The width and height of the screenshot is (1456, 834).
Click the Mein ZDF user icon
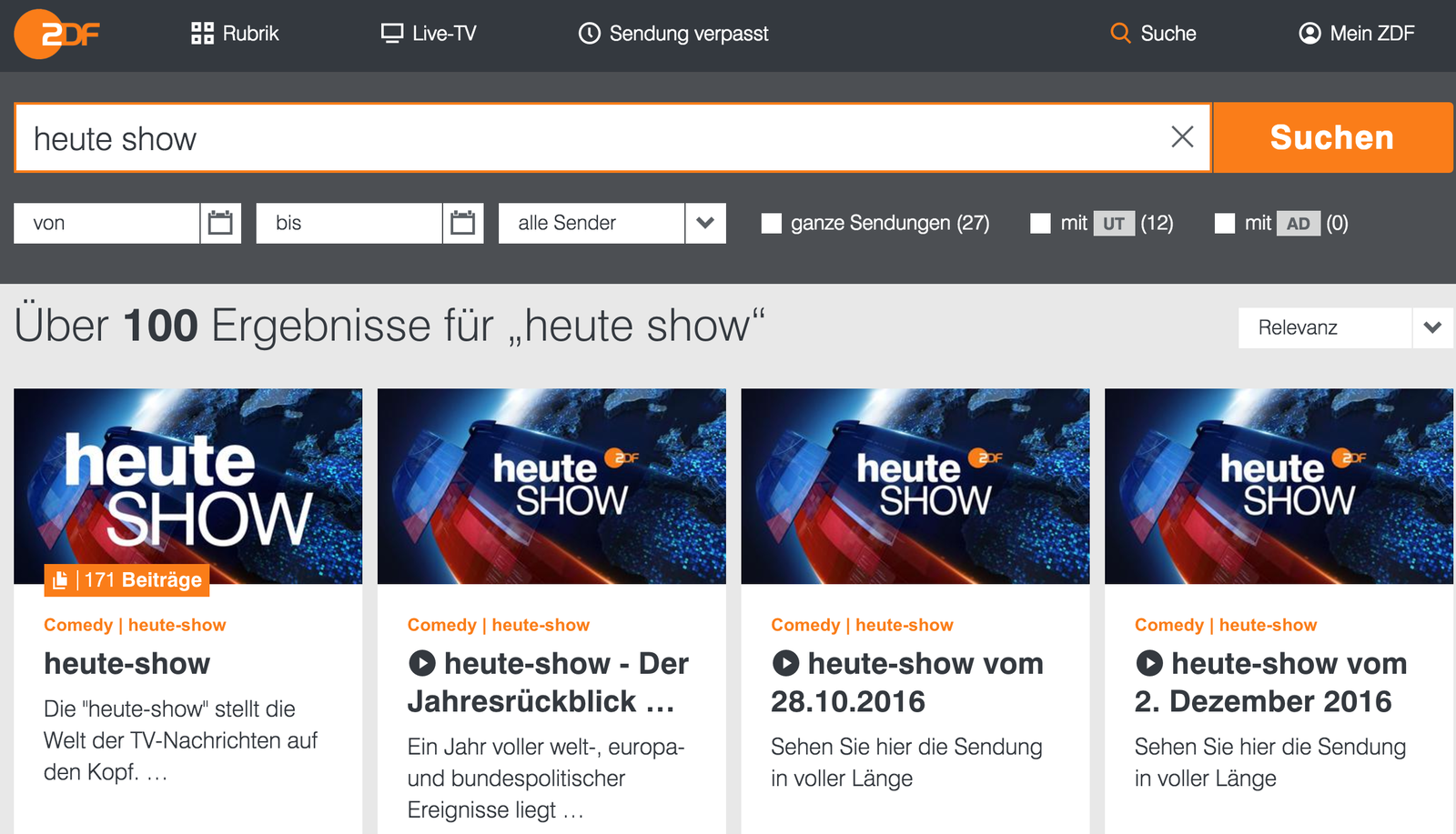click(1309, 34)
